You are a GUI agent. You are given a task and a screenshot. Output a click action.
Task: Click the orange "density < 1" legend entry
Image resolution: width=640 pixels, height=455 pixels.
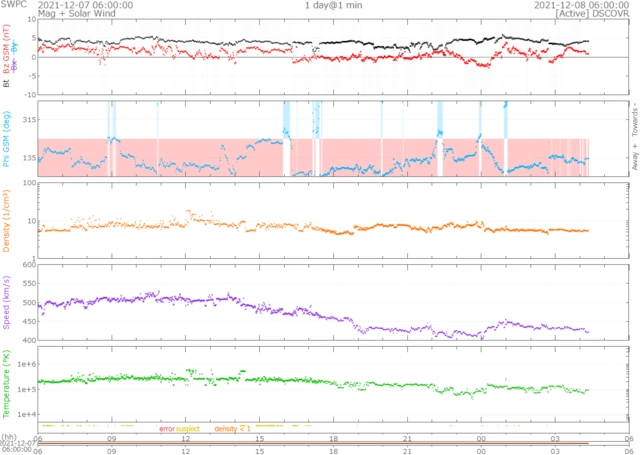point(232,429)
